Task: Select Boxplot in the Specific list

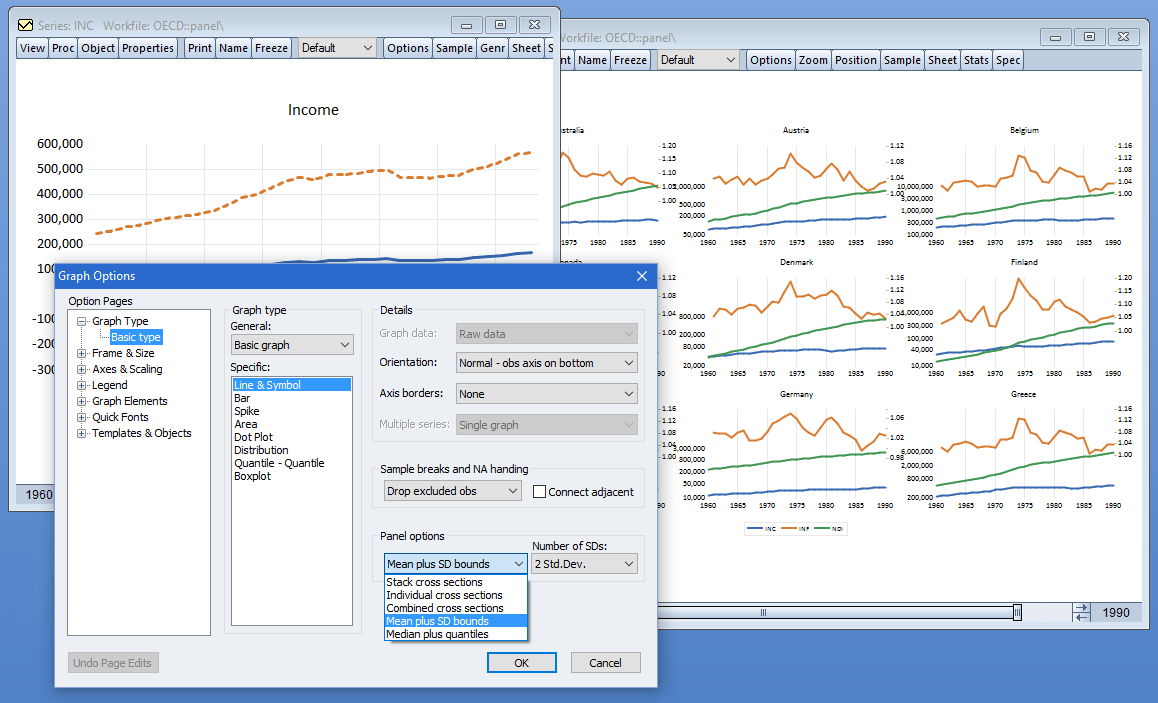Action: (253, 476)
